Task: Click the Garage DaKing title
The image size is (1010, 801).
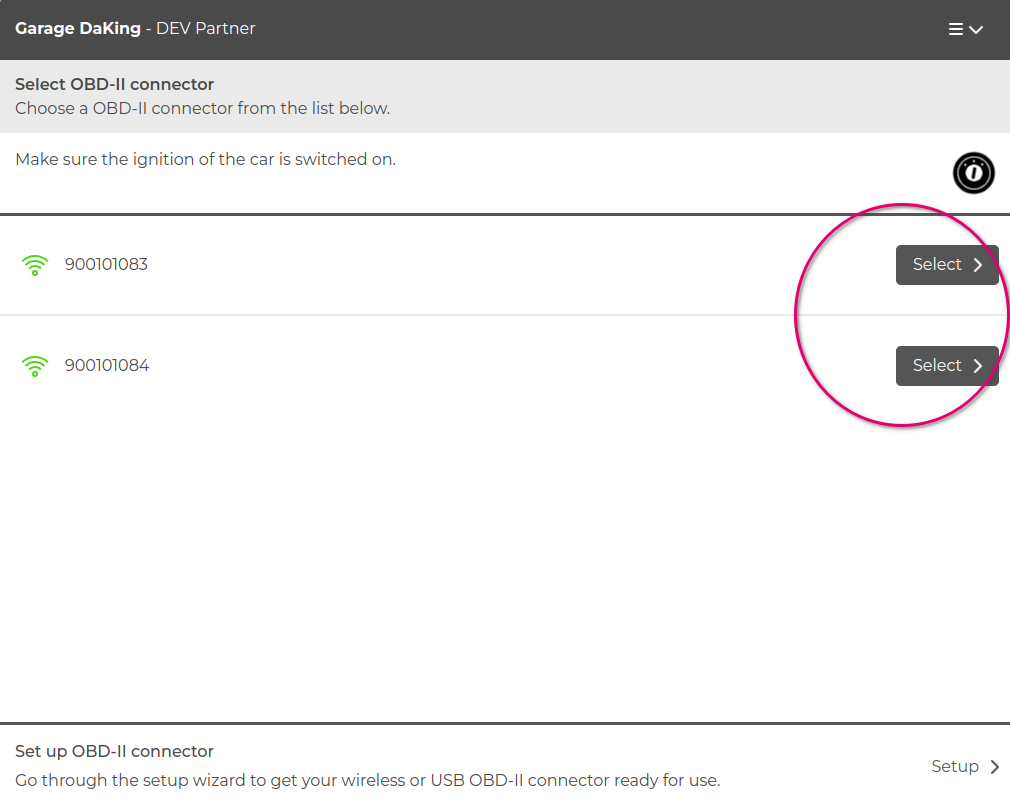Action: 78,28
